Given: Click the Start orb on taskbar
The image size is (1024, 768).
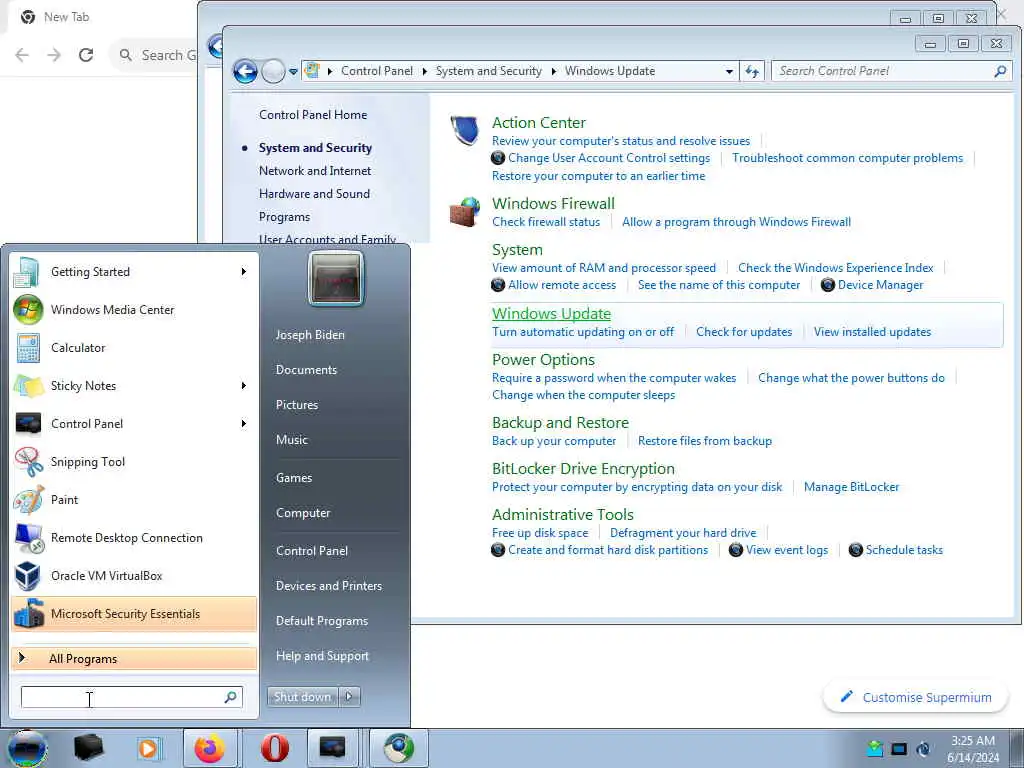Looking at the screenshot, I should pos(27,748).
